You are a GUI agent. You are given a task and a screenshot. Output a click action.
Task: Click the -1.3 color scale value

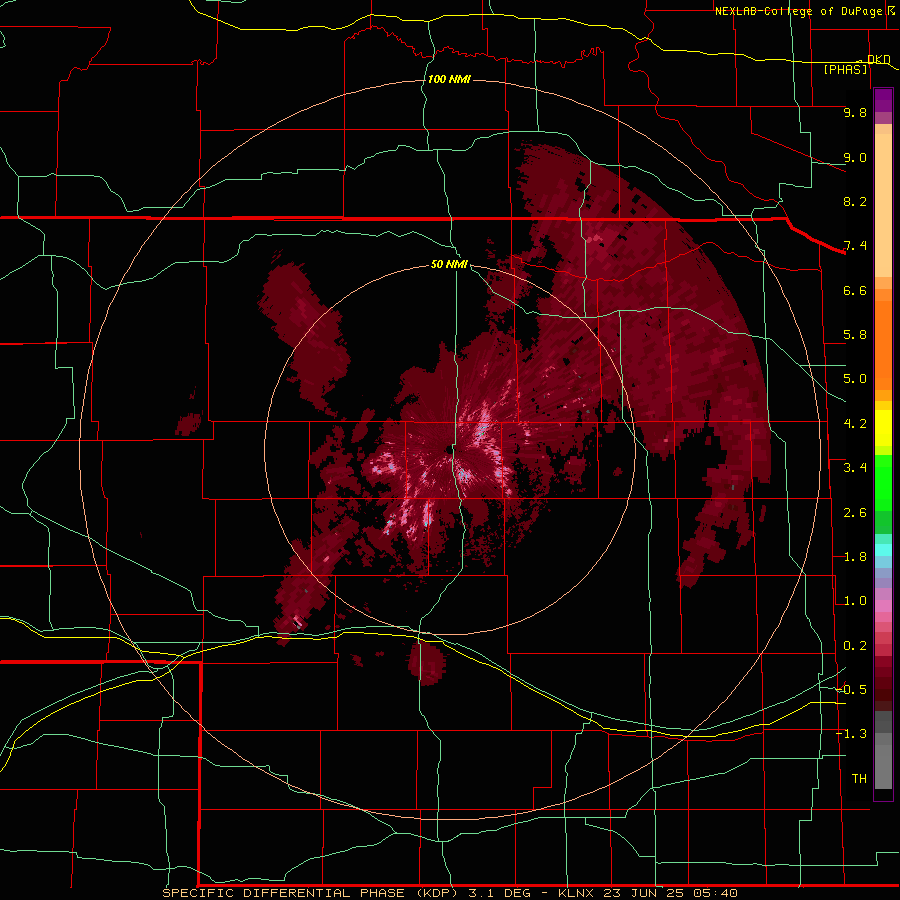[x=851, y=734]
